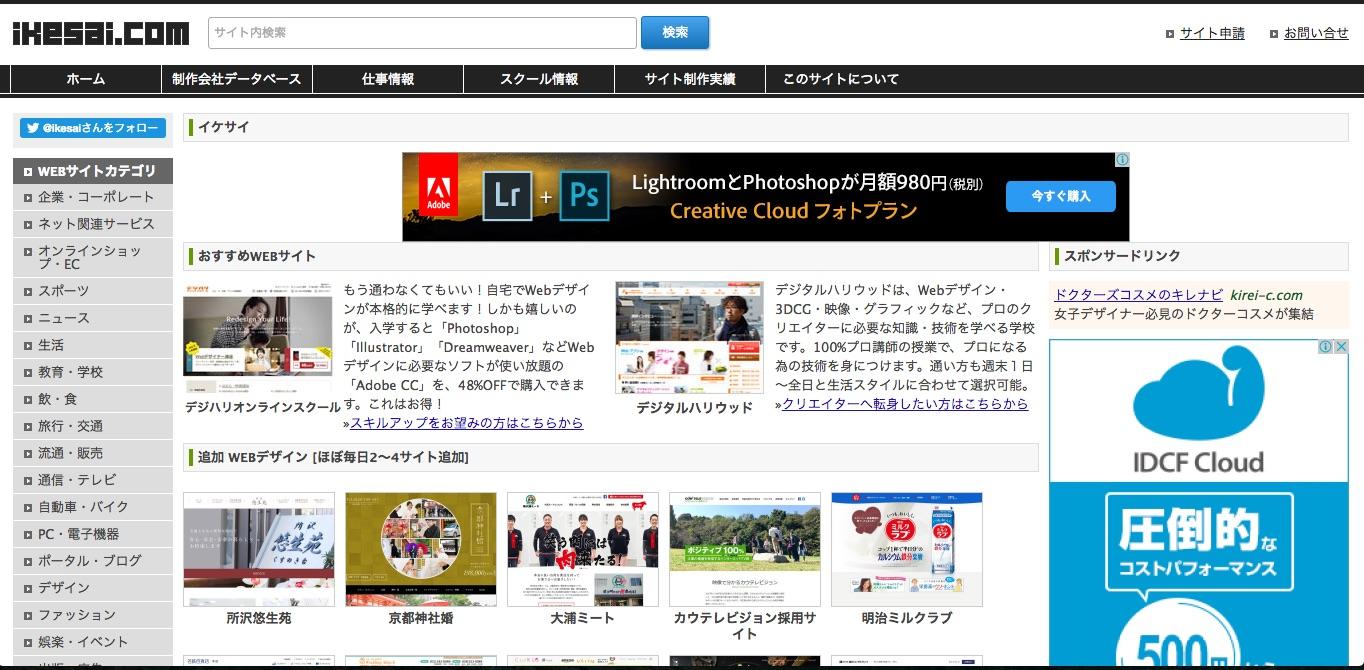
Task: Click the おすすめWEBサイト section heading
Action: pyautogui.click(x=257, y=256)
